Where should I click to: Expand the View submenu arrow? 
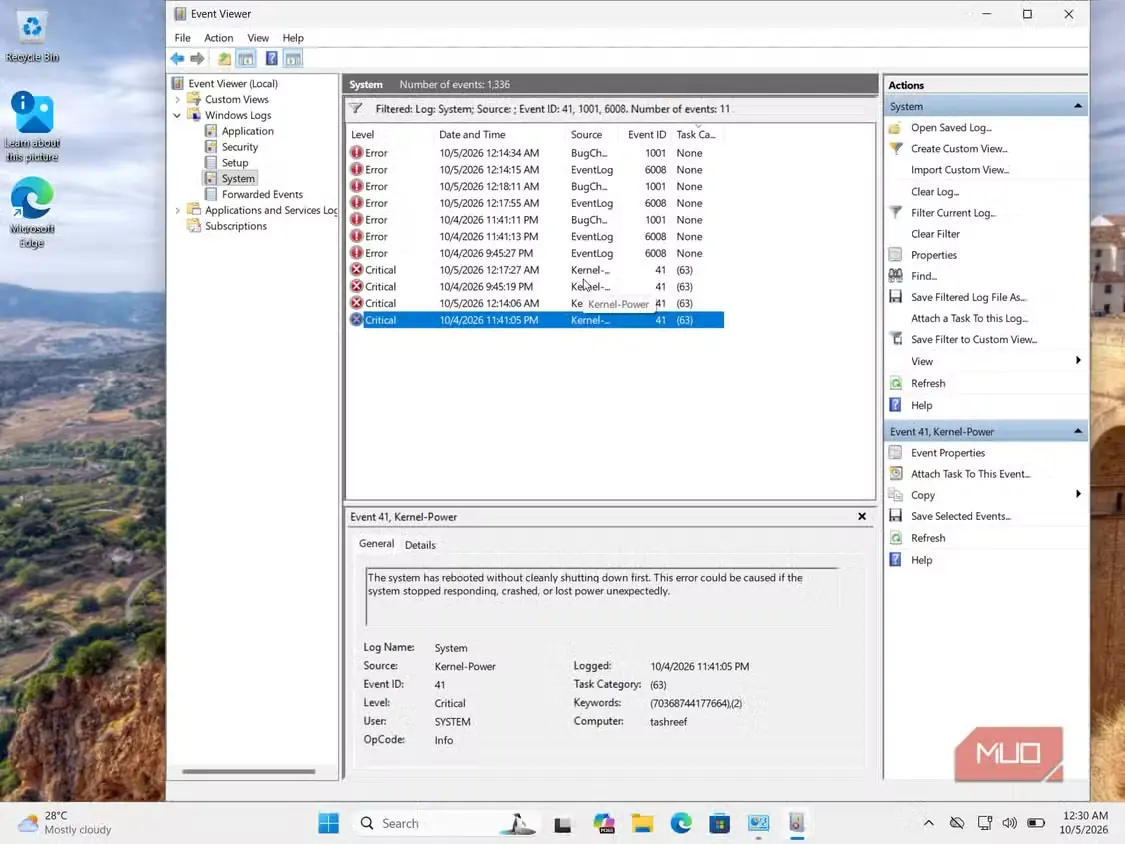coord(1078,360)
